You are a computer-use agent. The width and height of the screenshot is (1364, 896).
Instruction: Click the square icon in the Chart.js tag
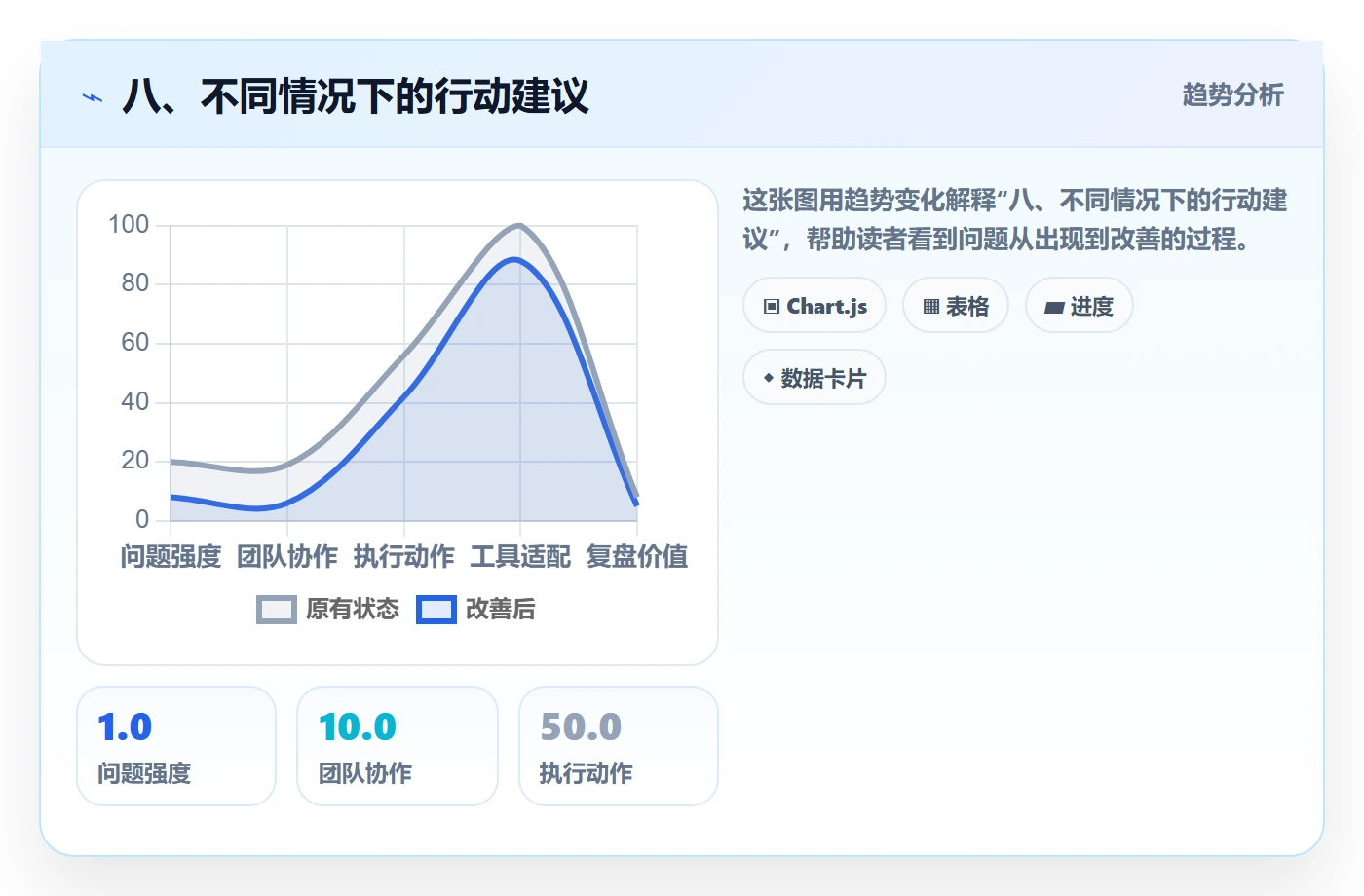point(772,307)
